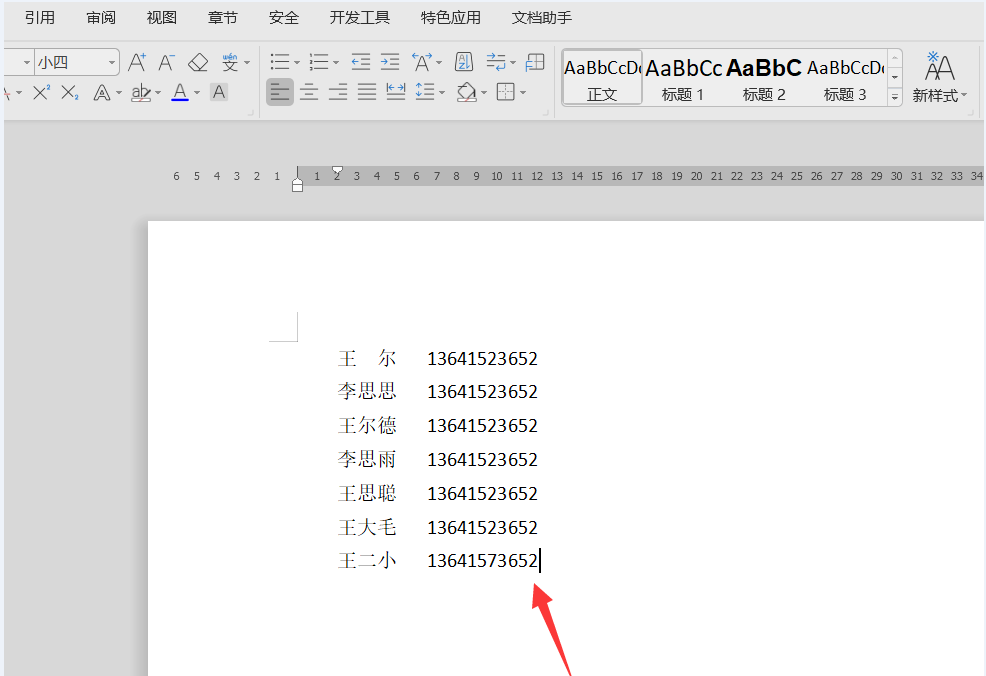The image size is (986, 676).
Task: Increase paragraph indent
Action: pyautogui.click(x=390, y=62)
